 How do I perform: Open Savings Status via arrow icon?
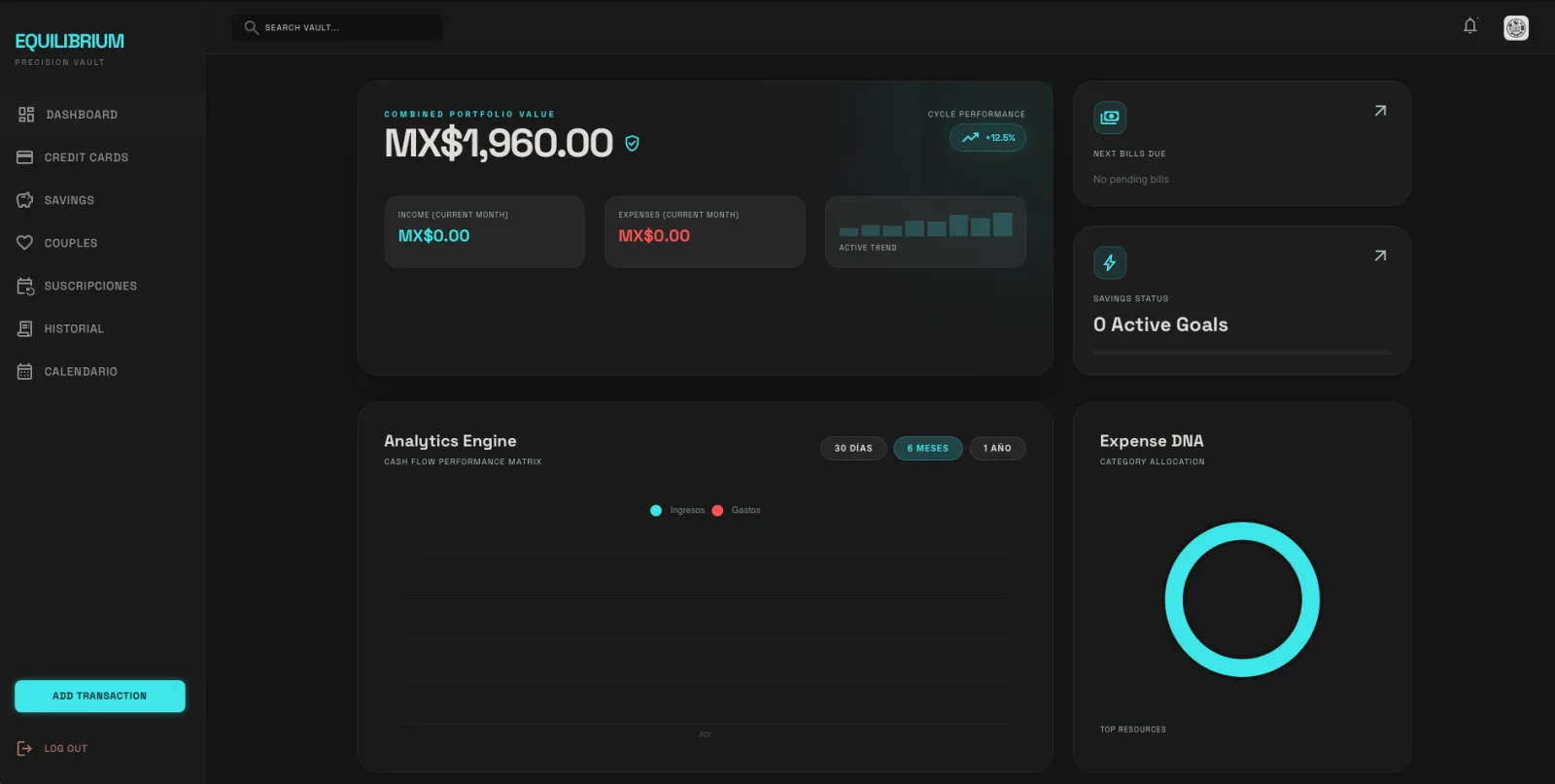pyautogui.click(x=1380, y=256)
